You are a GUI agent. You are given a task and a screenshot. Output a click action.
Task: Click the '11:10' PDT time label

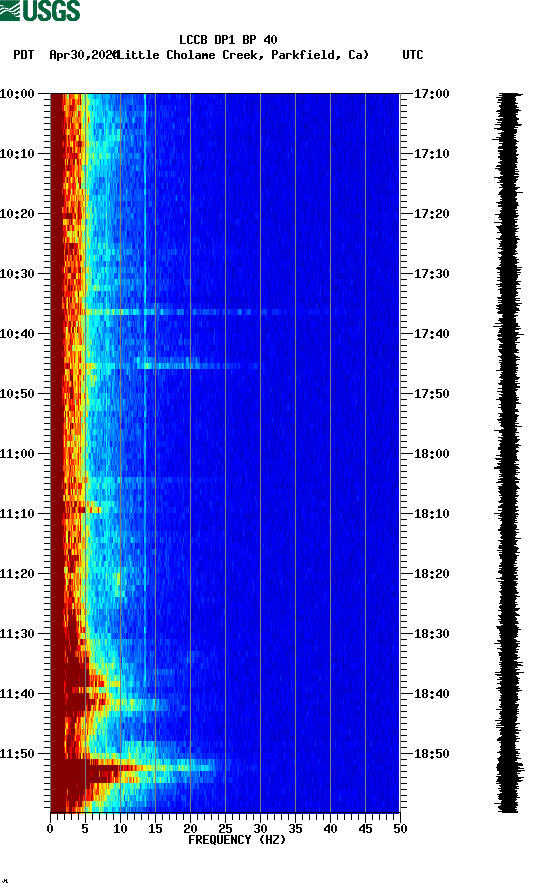[x=17, y=514]
